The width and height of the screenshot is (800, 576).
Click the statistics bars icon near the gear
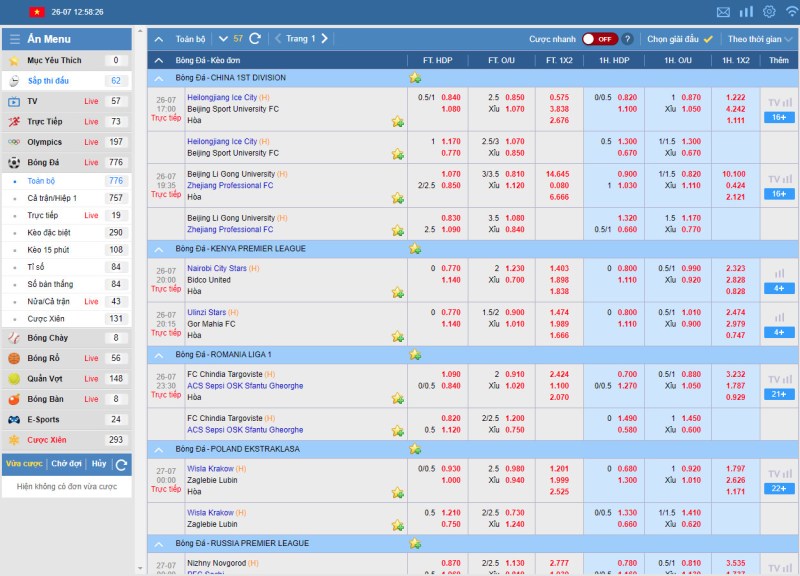[x=746, y=12]
